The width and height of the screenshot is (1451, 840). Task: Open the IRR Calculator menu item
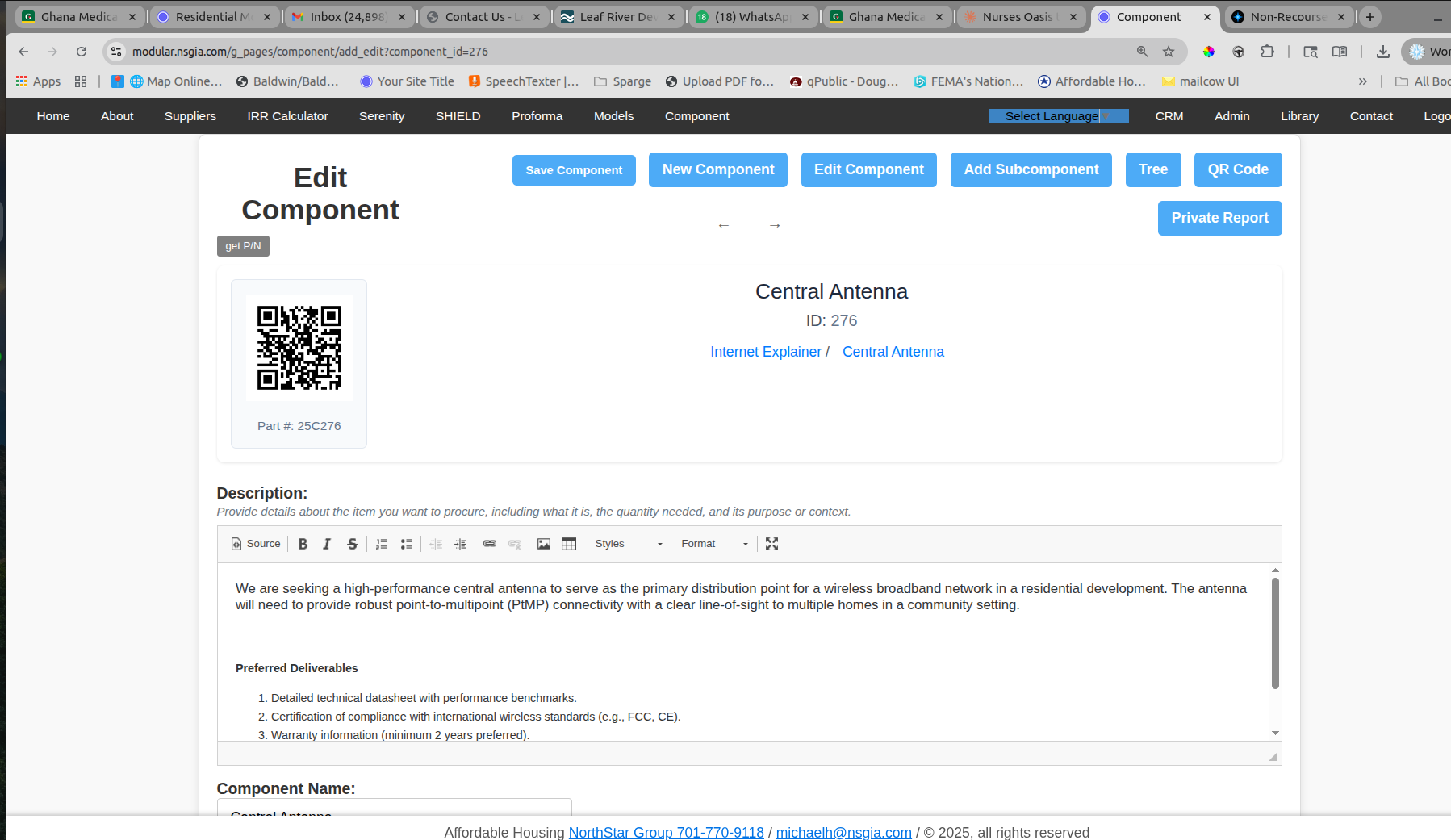tap(287, 116)
